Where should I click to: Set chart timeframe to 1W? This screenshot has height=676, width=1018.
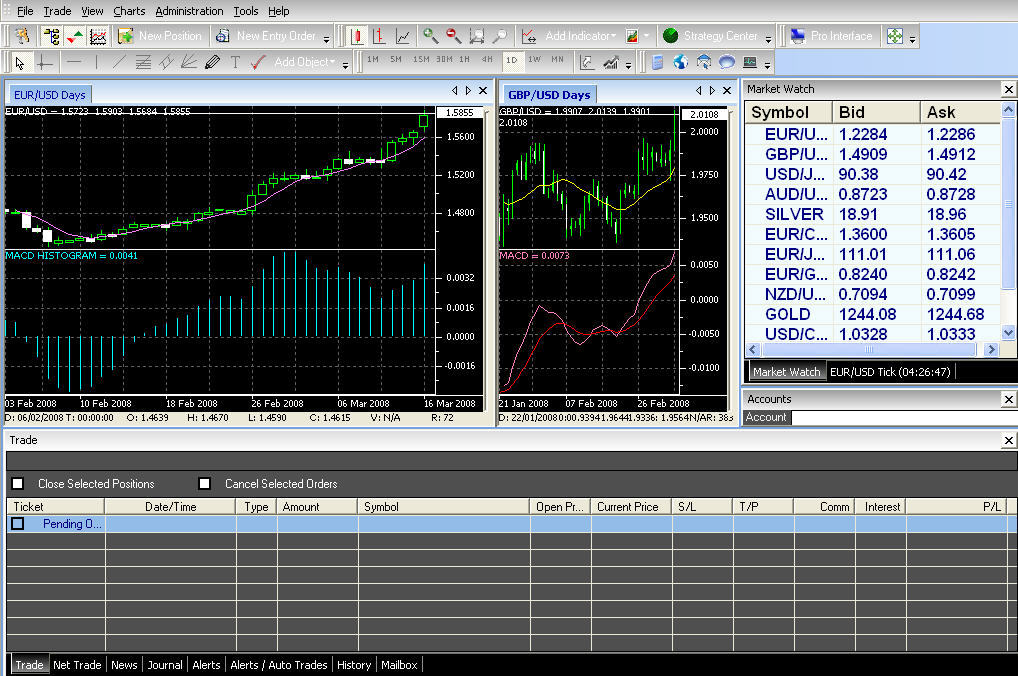pos(535,59)
